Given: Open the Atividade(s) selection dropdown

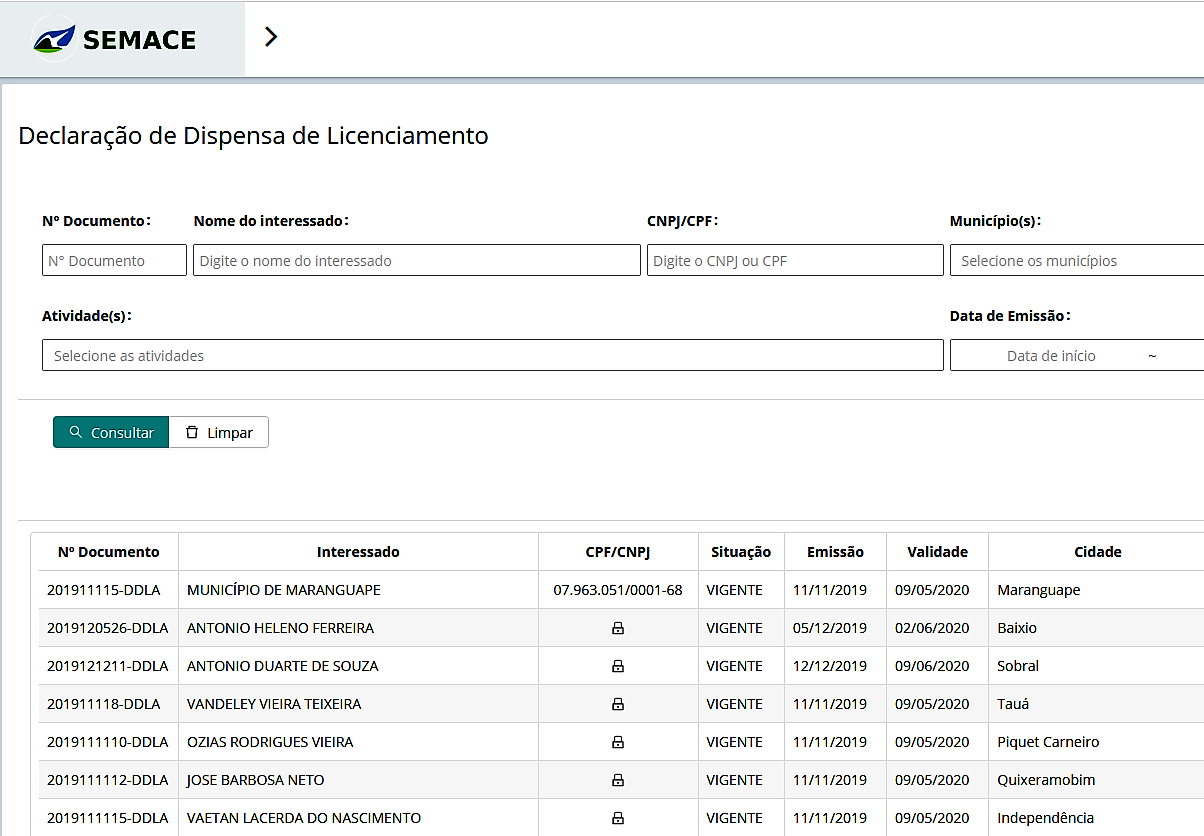Looking at the screenshot, I should point(493,355).
